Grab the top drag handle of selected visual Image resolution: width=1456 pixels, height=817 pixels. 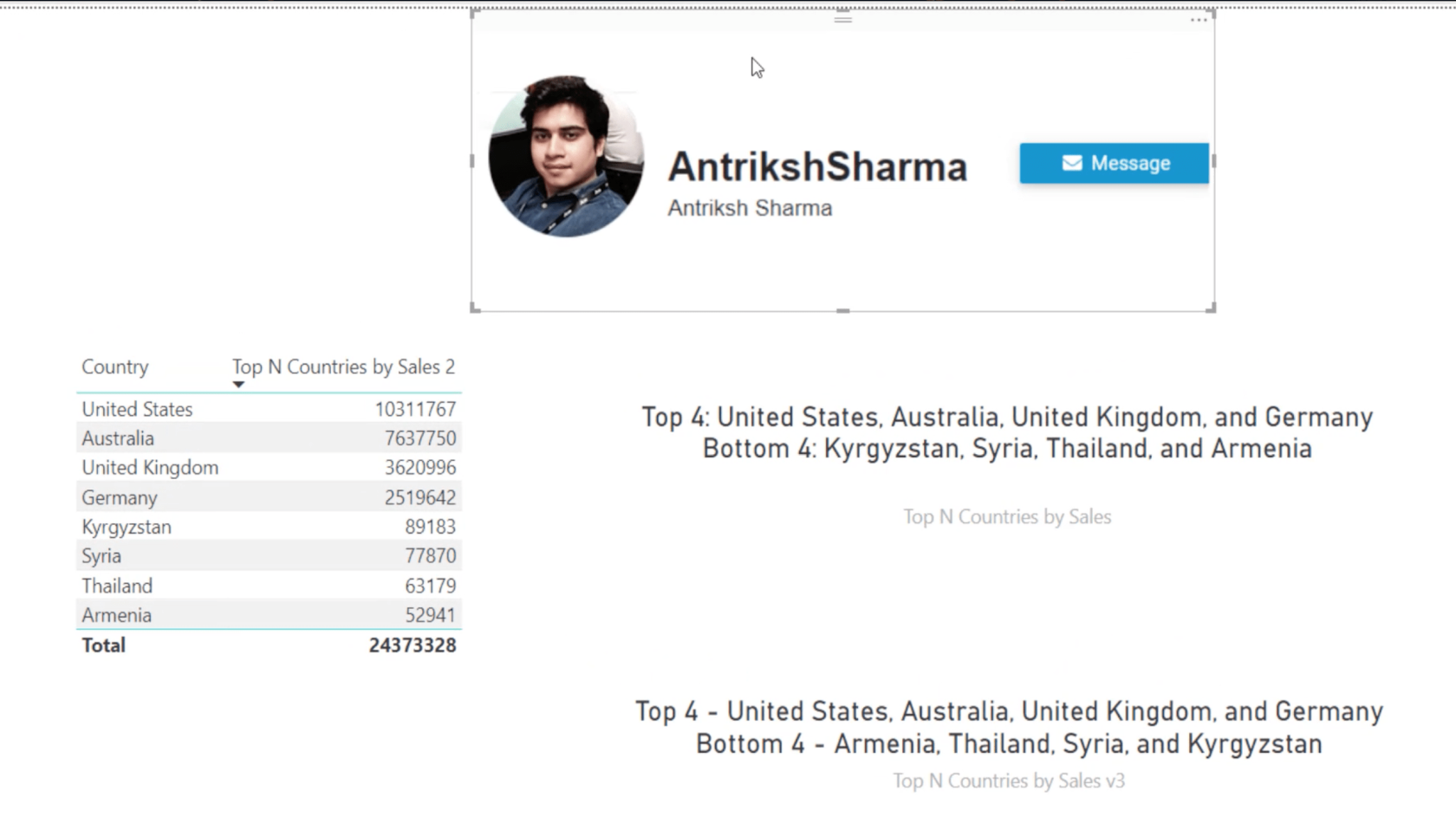[842, 19]
